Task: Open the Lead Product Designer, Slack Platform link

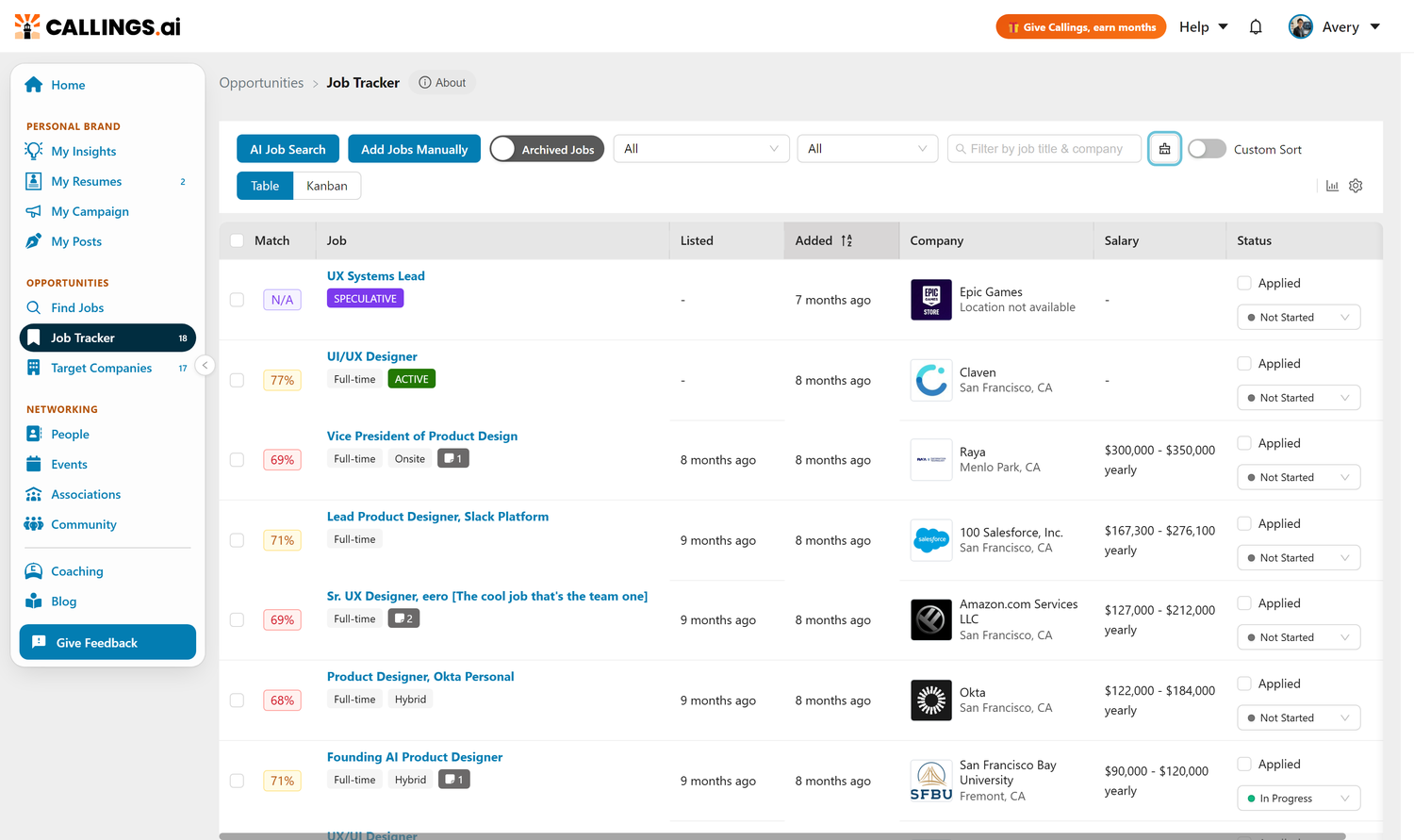Action: tap(437, 517)
